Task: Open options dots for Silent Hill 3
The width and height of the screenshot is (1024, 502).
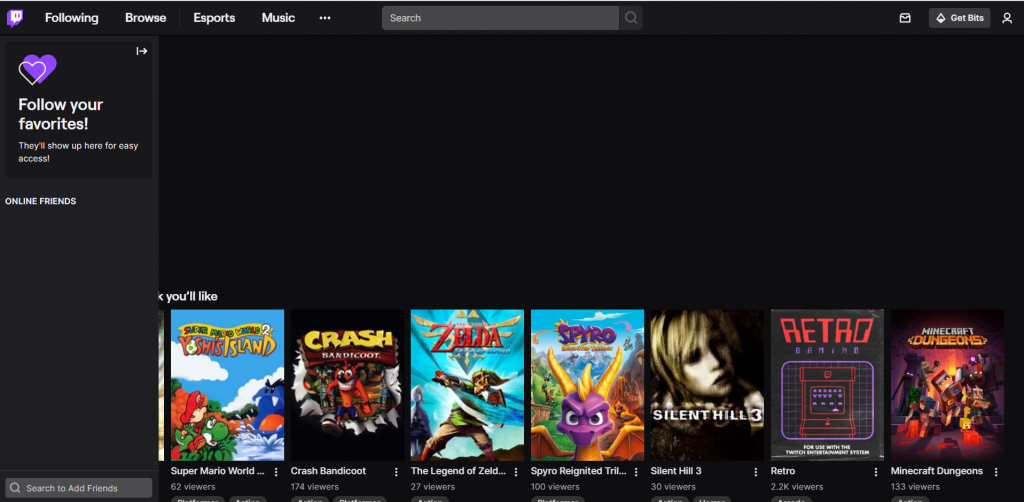Action: coord(756,472)
